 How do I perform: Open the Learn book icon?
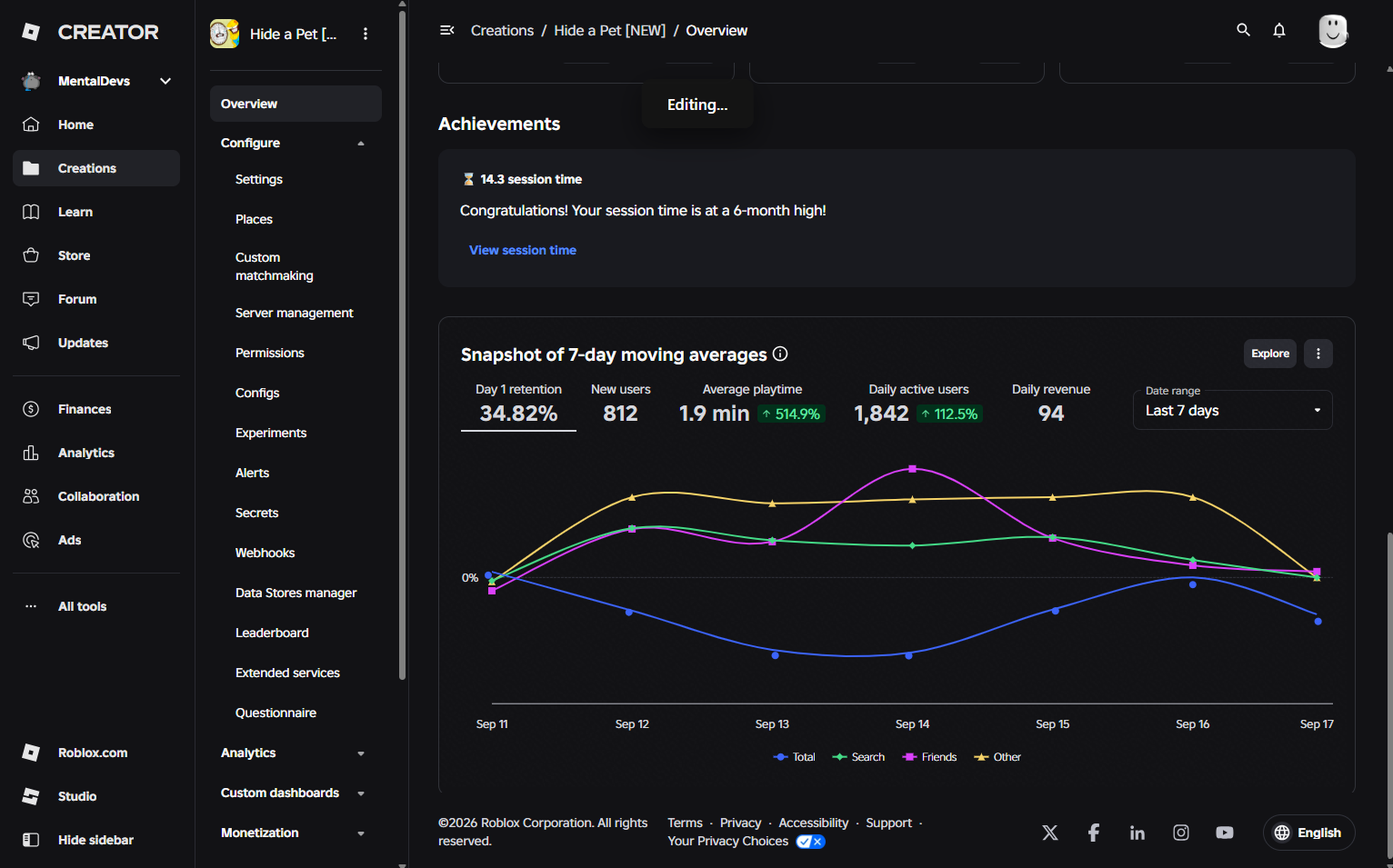tap(31, 212)
